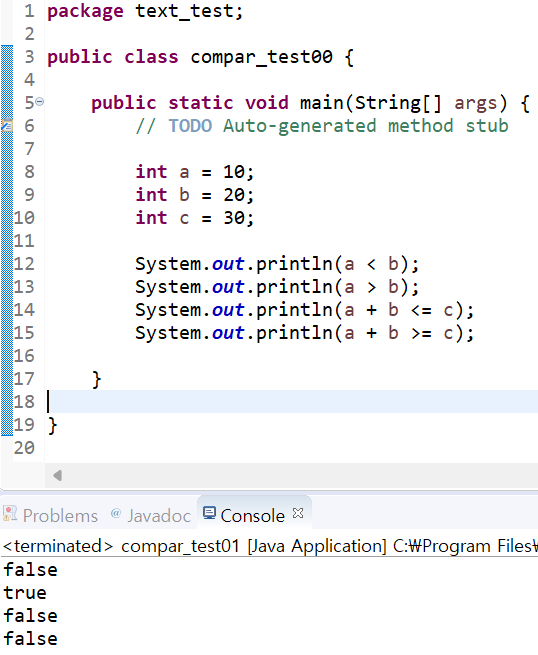Image resolution: width=538 pixels, height=655 pixels.
Task: Click the blue change range bar beside line 8
Action: (7, 172)
